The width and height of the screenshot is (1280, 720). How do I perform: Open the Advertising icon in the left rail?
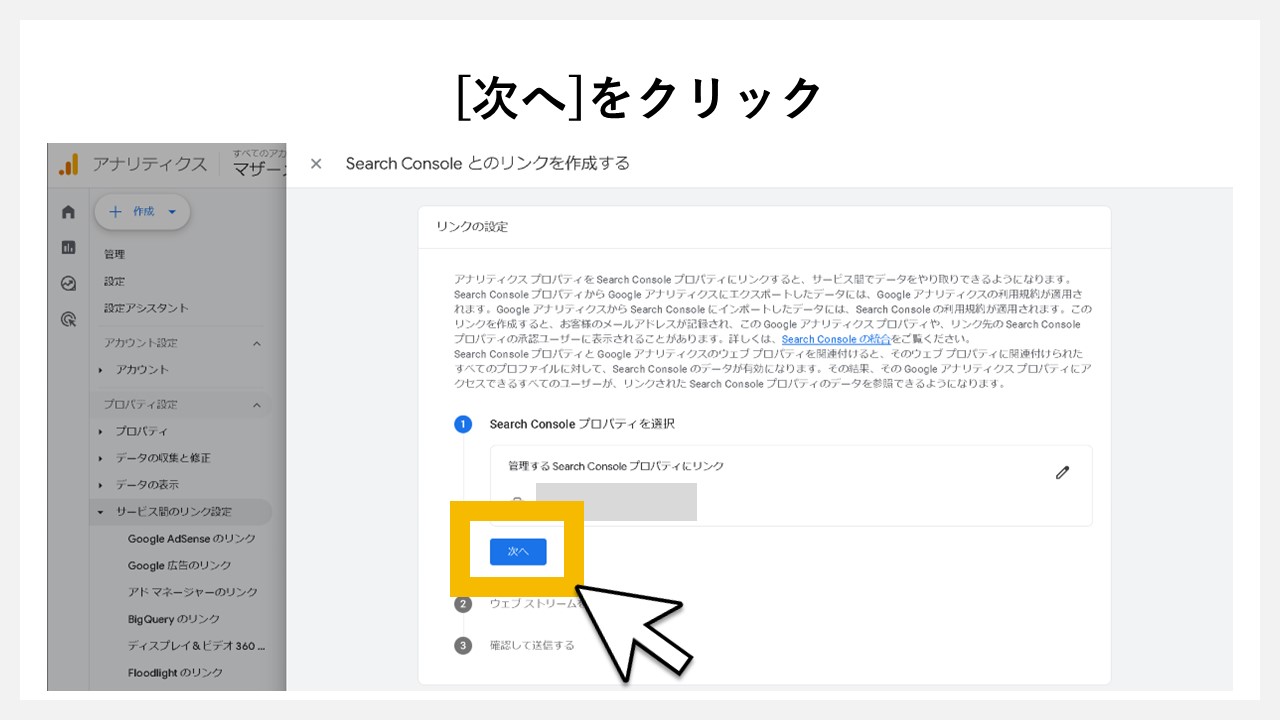click(68, 319)
